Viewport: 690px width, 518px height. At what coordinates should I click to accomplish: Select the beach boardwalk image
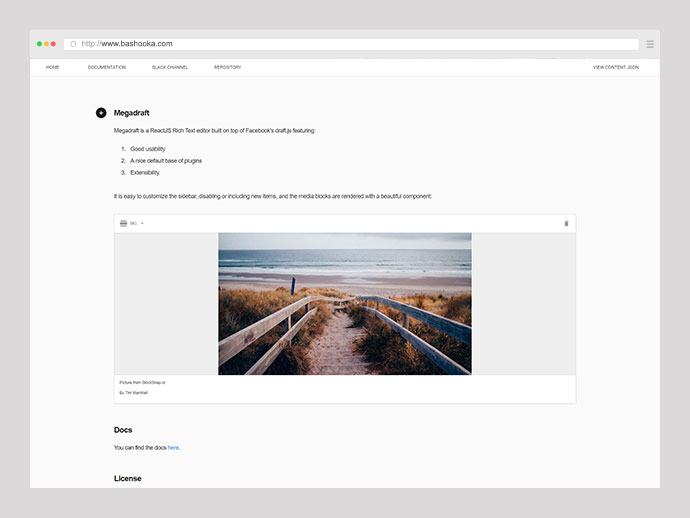pyautogui.click(x=345, y=304)
